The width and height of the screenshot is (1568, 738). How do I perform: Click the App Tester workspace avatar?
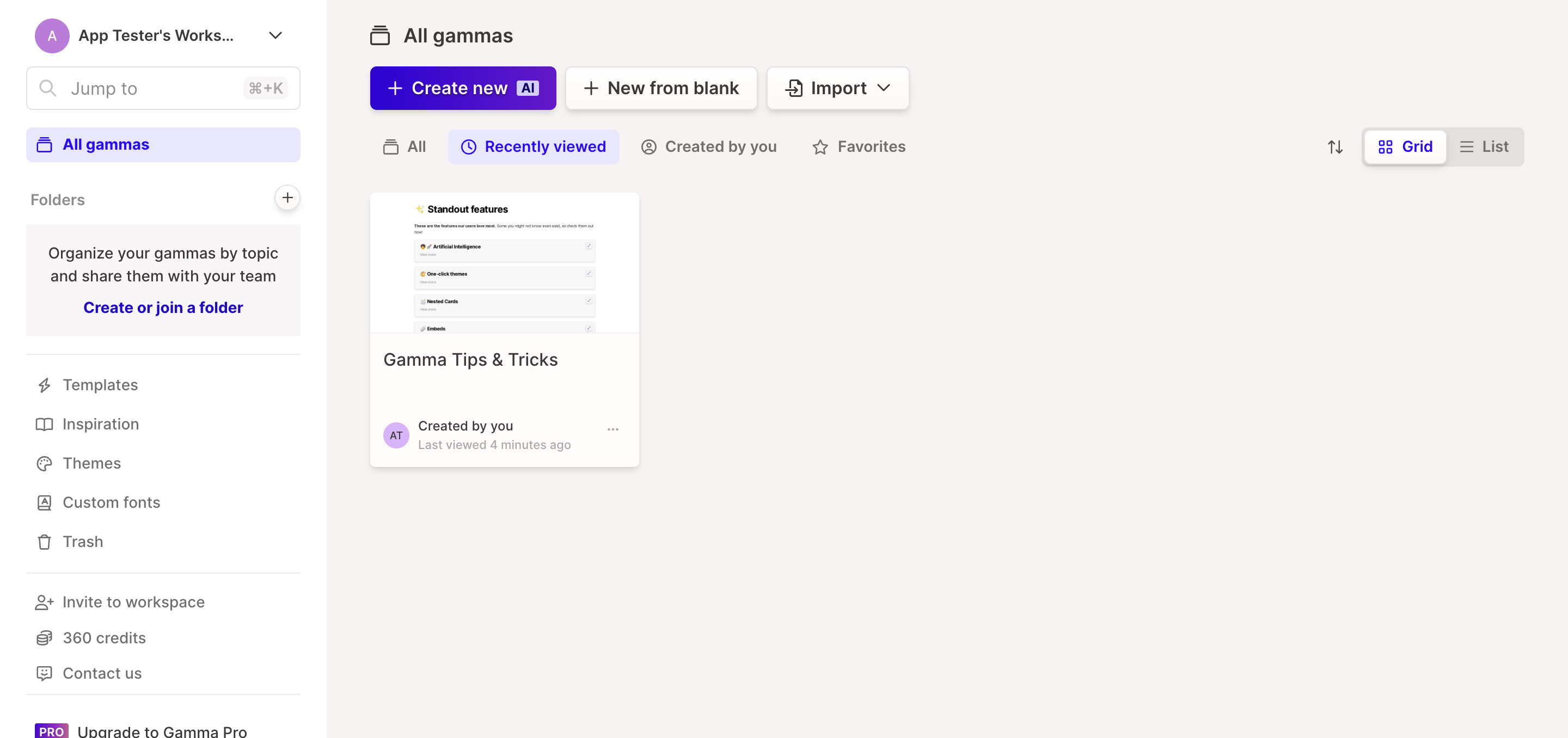click(x=52, y=36)
